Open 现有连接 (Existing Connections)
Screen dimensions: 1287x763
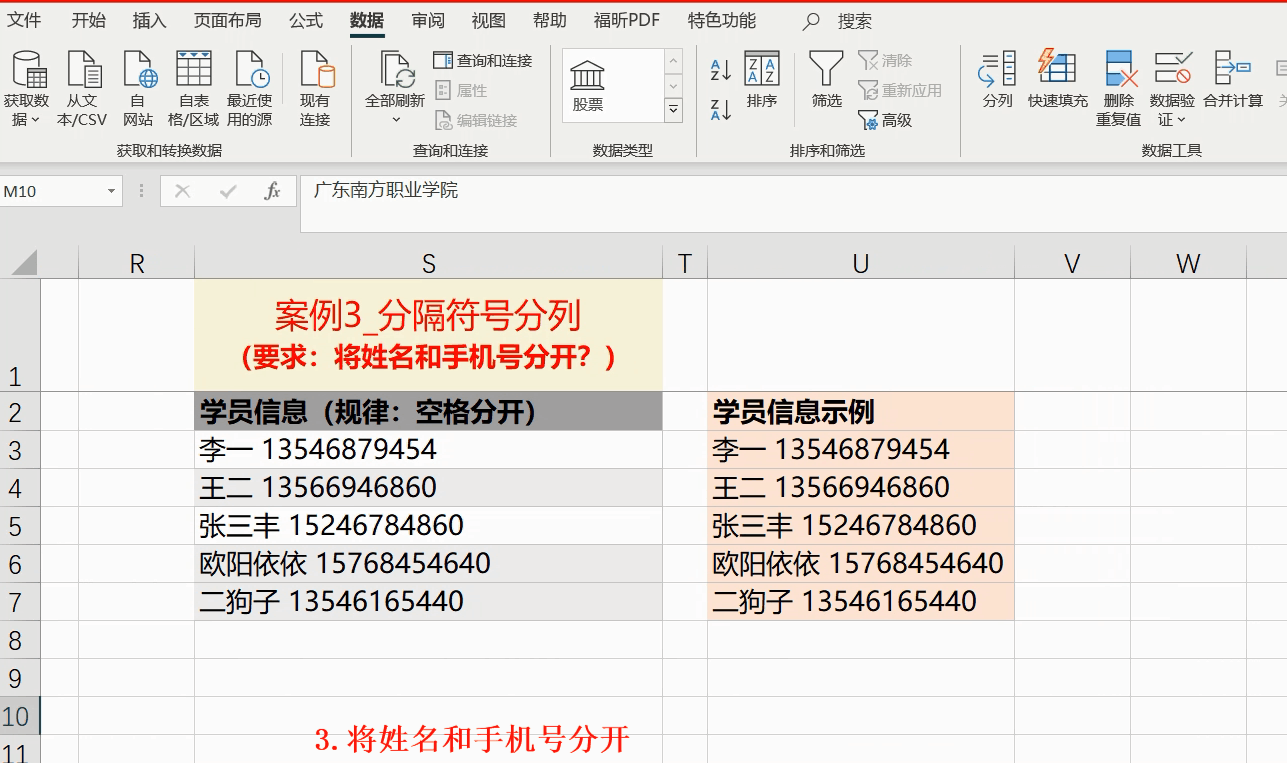click(315, 88)
